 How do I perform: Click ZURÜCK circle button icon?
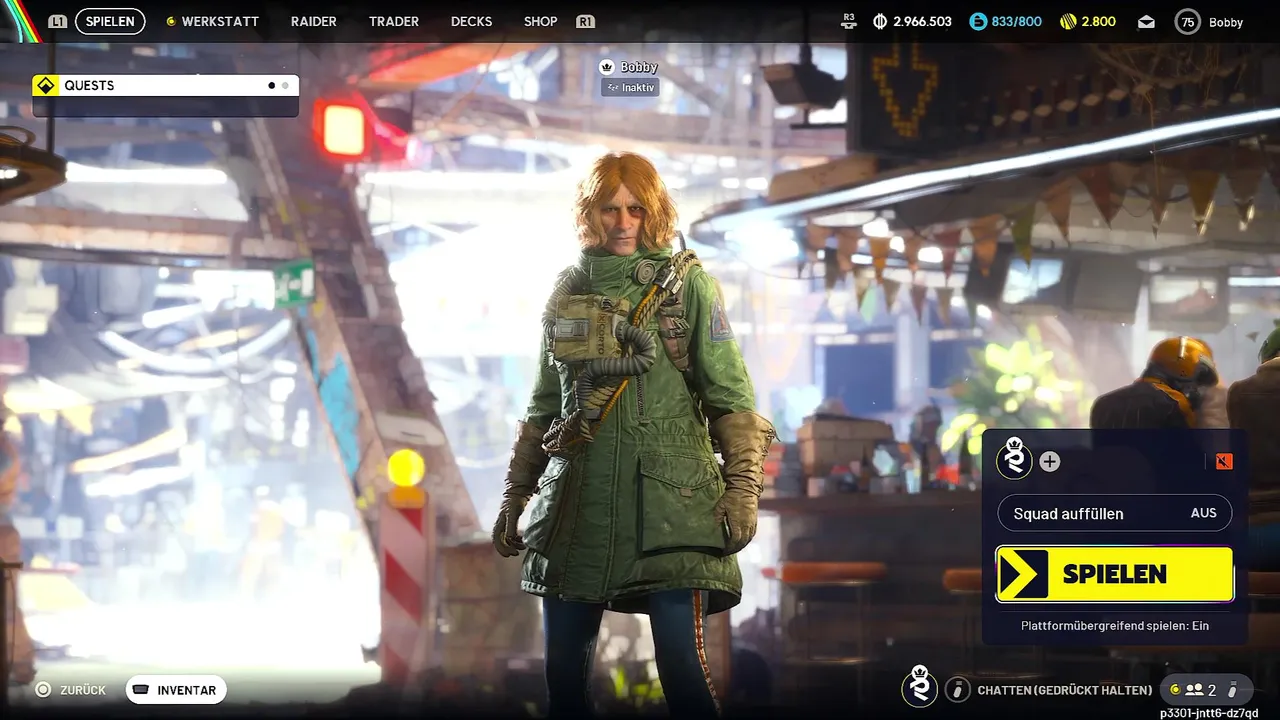coord(43,690)
